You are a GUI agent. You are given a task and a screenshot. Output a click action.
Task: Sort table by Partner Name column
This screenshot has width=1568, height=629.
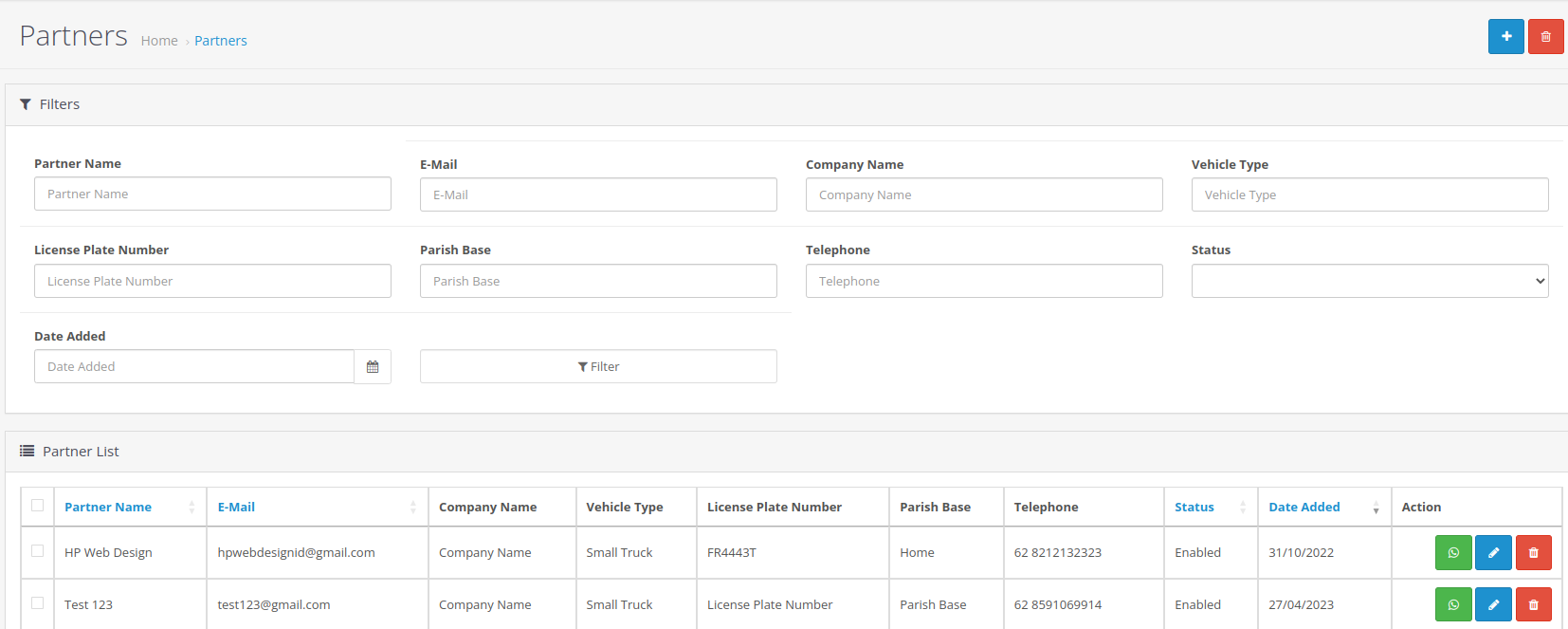coord(108,508)
